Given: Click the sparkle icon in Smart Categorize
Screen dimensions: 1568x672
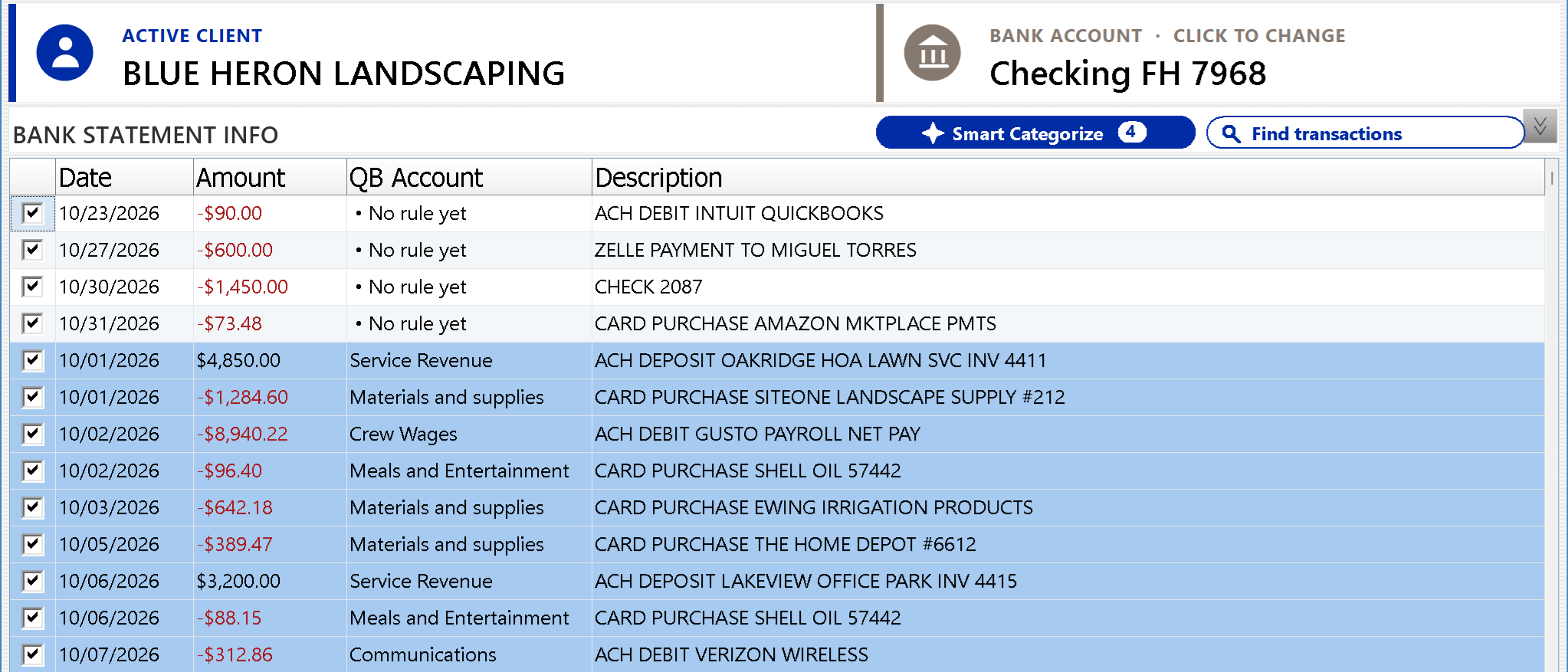Looking at the screenshot, I should [x=933, y=133].
